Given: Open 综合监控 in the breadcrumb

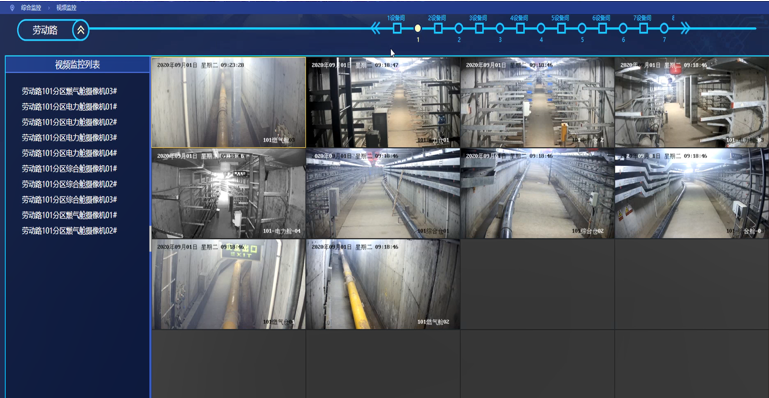Looking at the screenshot, I should pos(31,8).
